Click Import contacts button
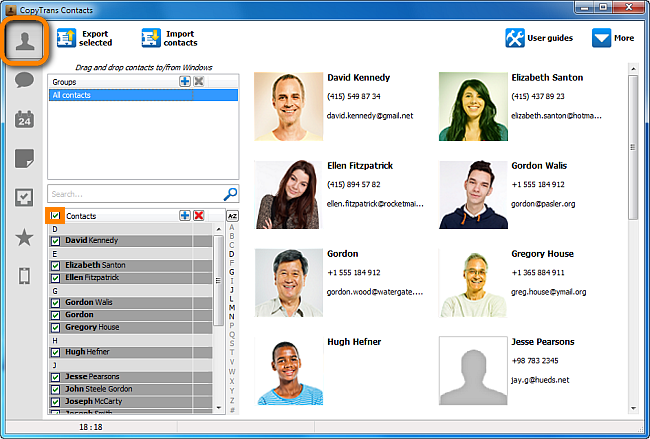Viewport: 650px width, 439px height. (170, 38)
